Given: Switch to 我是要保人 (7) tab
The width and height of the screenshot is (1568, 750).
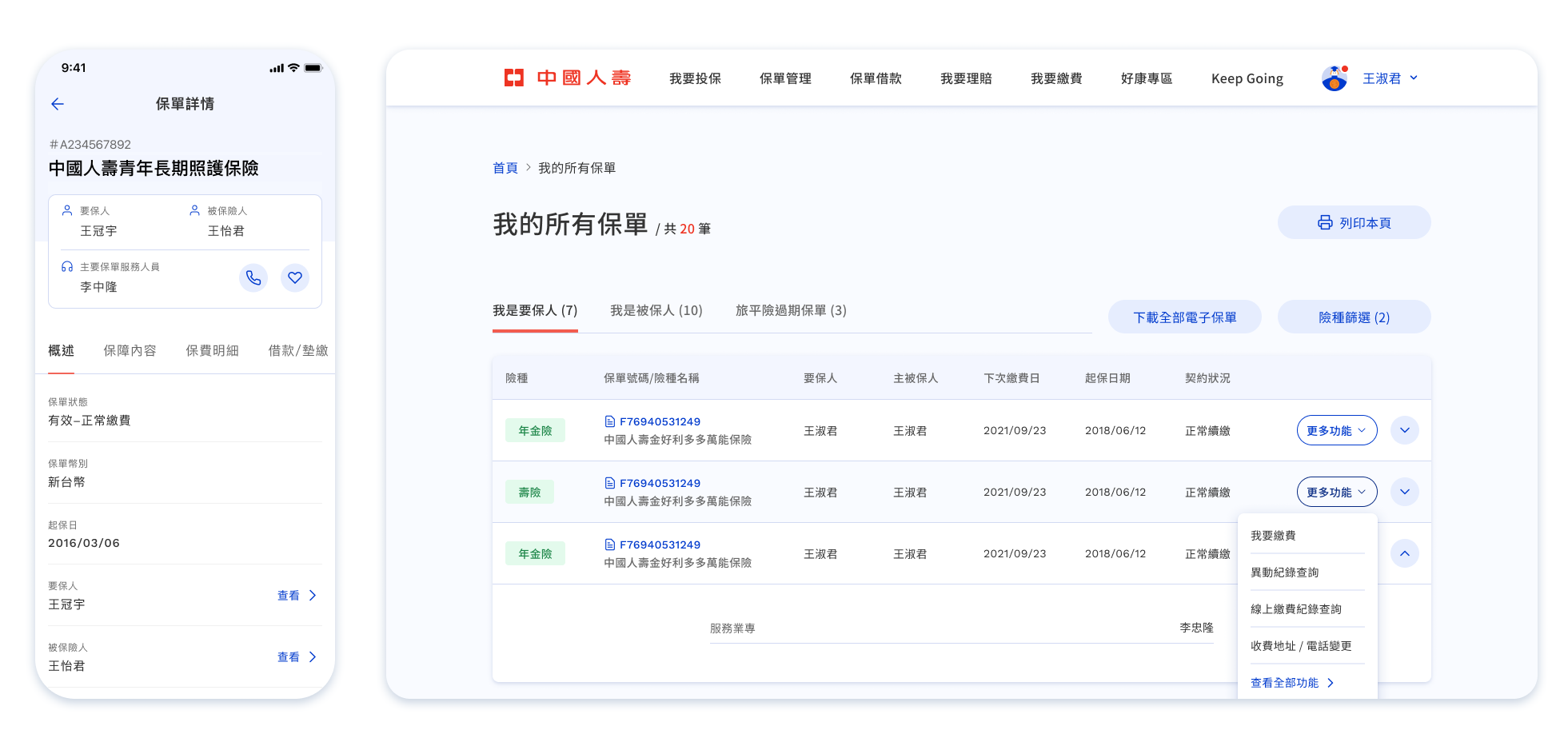Looking at the screenshot, I should pyautogui.click(x=535, y=311).
